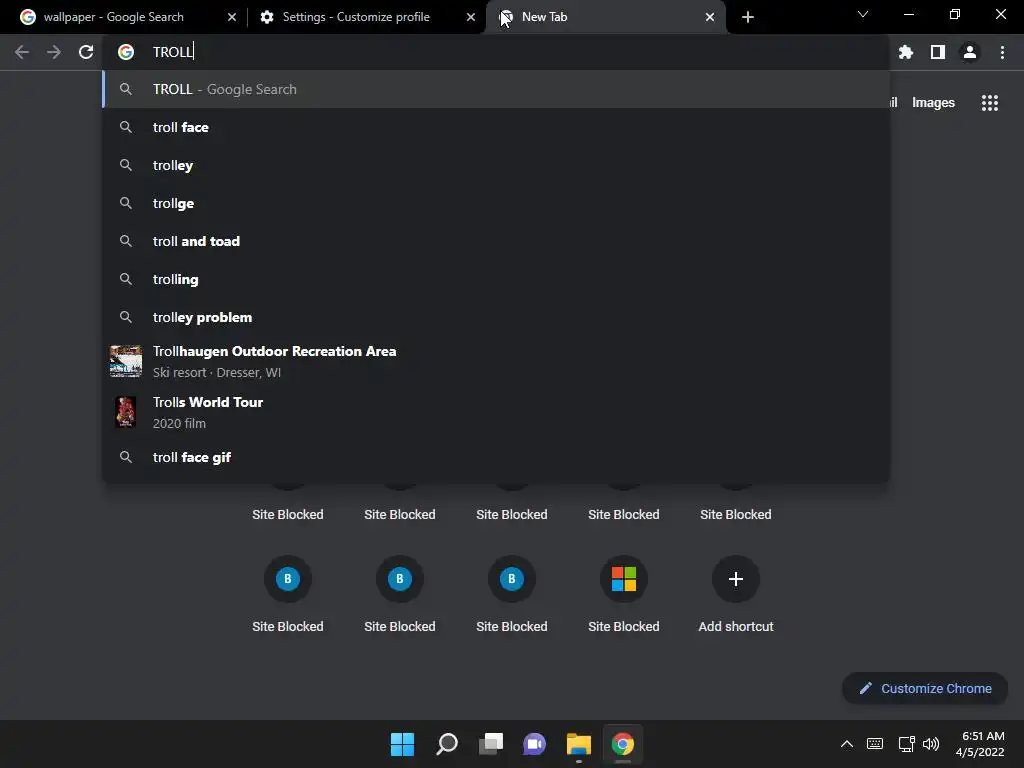Click the Trolls World Tour poster thumbnail
Image resolution: width=1024 pixels, height=768 pixels.
125,412
